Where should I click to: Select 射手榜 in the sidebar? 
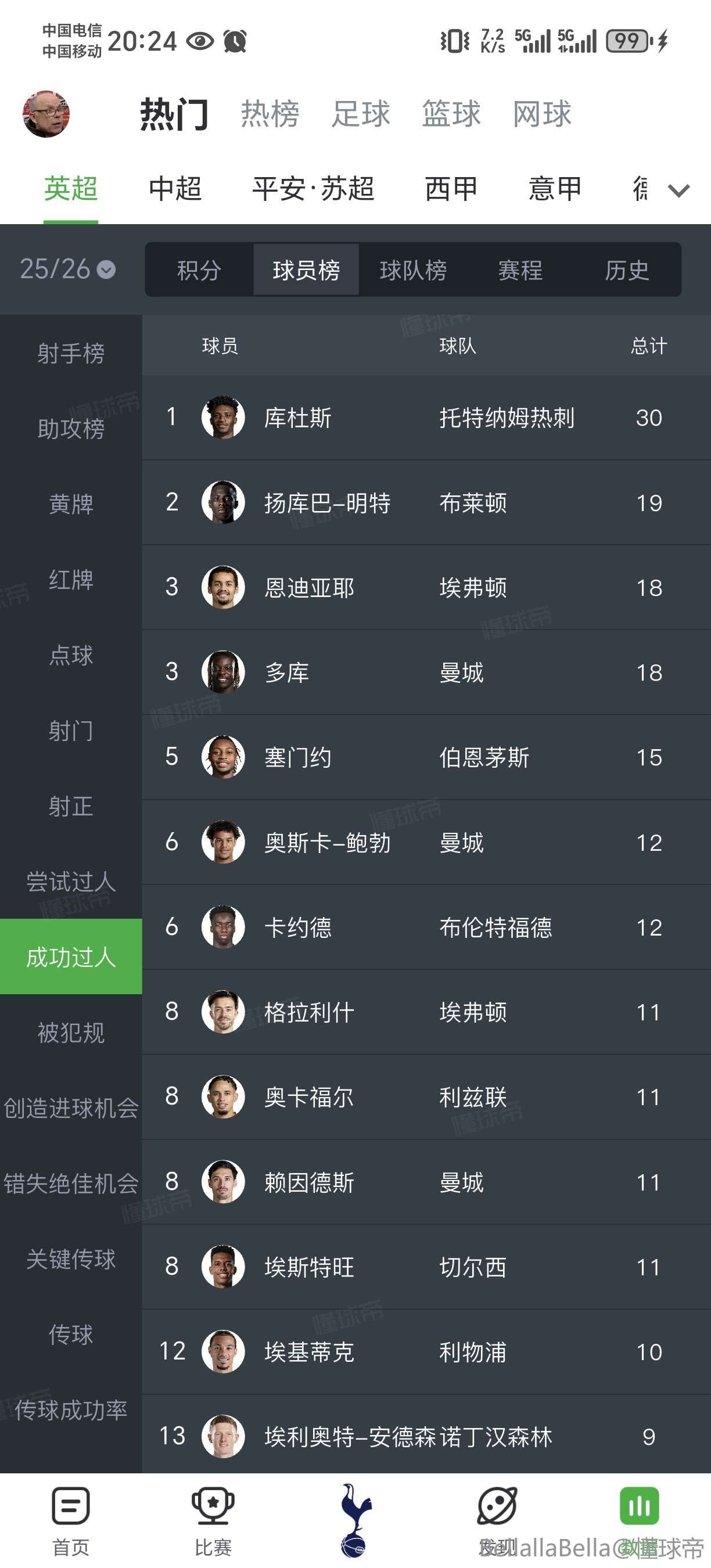(71, 353)
